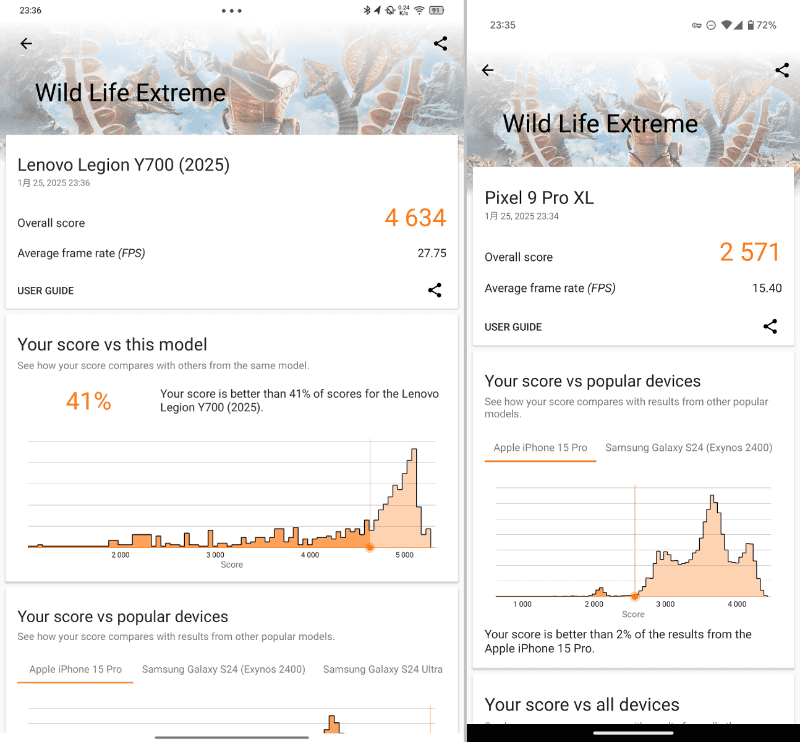The height and width of the screenshot is (742, 800).
Task: Tap average frame rate value 27.75
Action: coord(432,253)
